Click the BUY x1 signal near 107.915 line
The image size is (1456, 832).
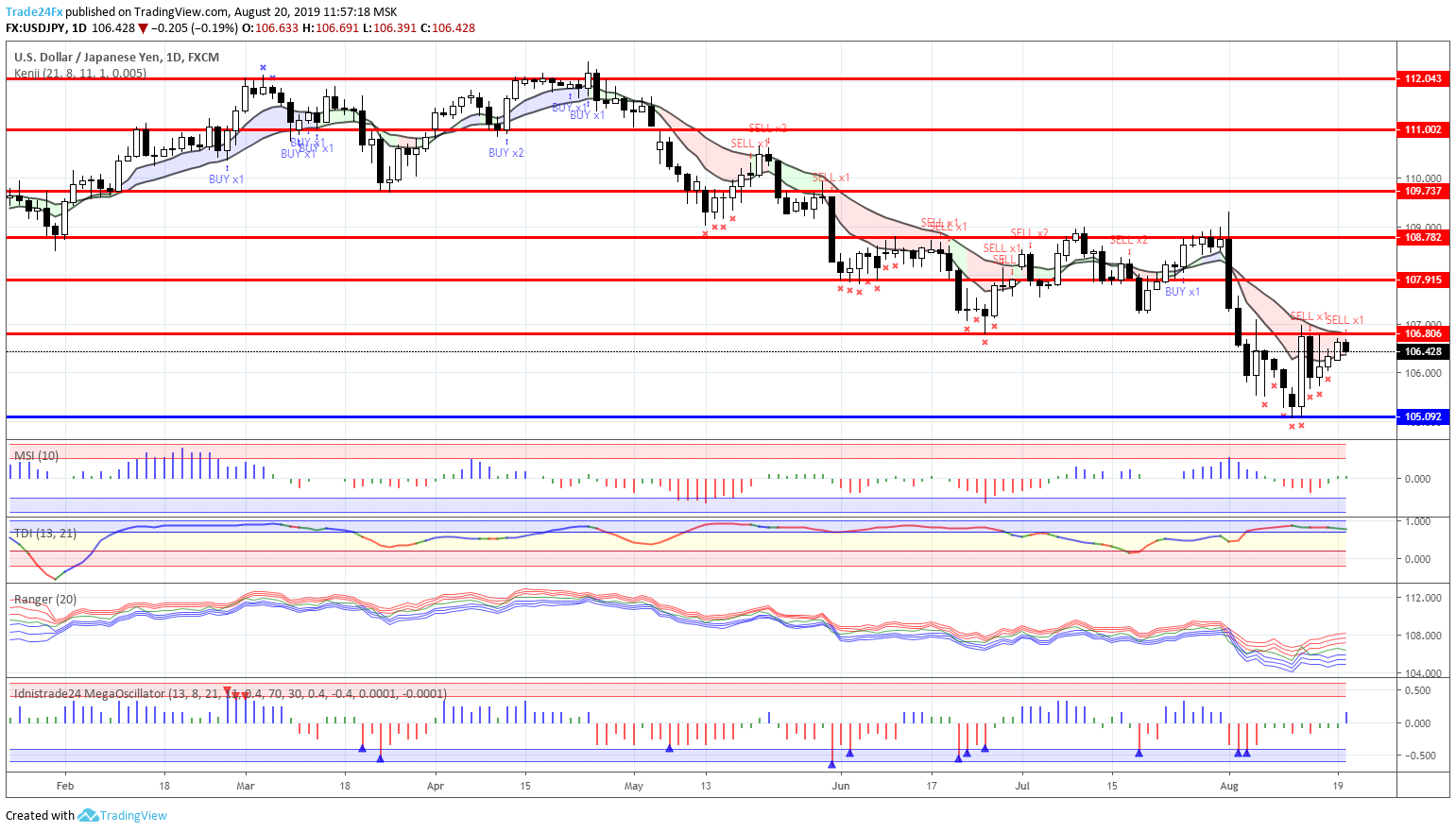1183,292
